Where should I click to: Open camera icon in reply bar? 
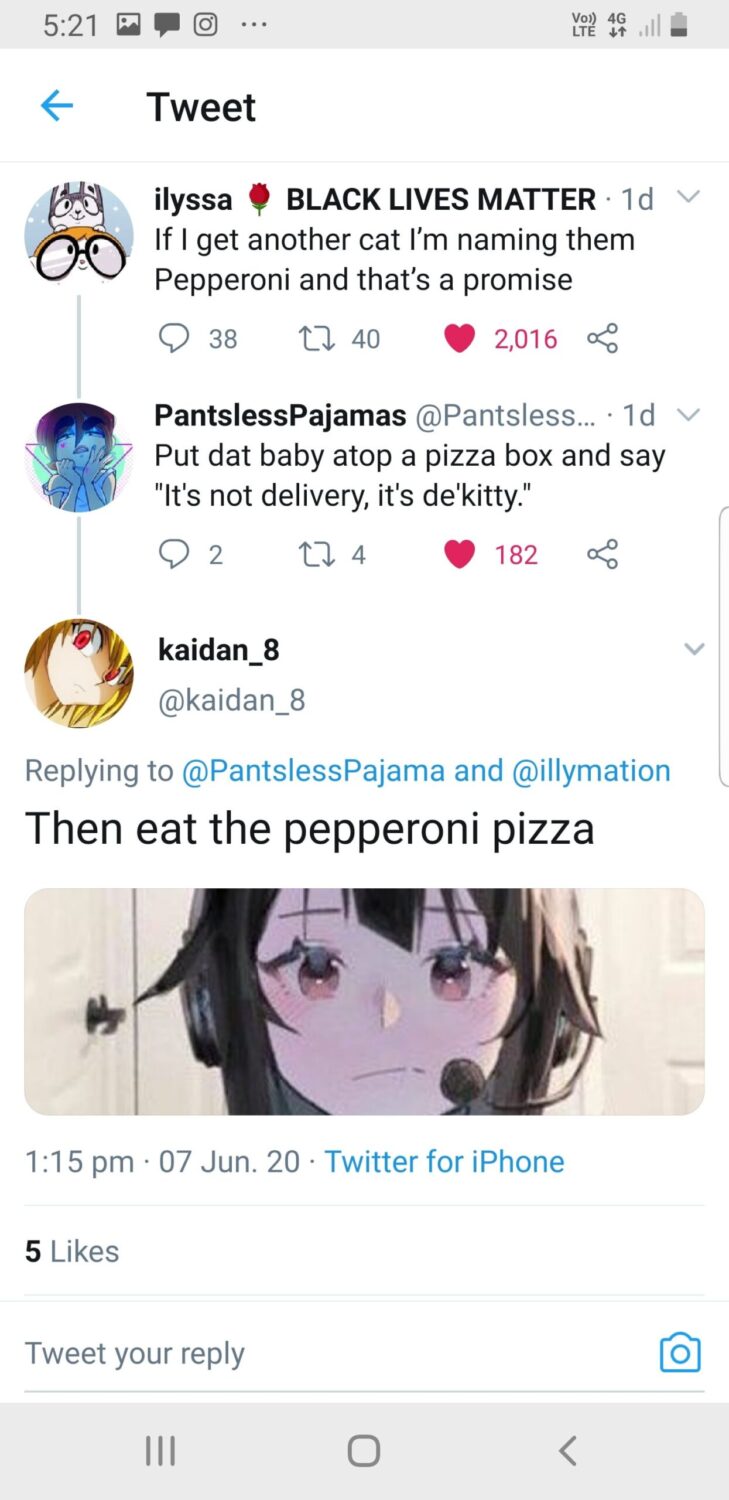point(680,1353)
